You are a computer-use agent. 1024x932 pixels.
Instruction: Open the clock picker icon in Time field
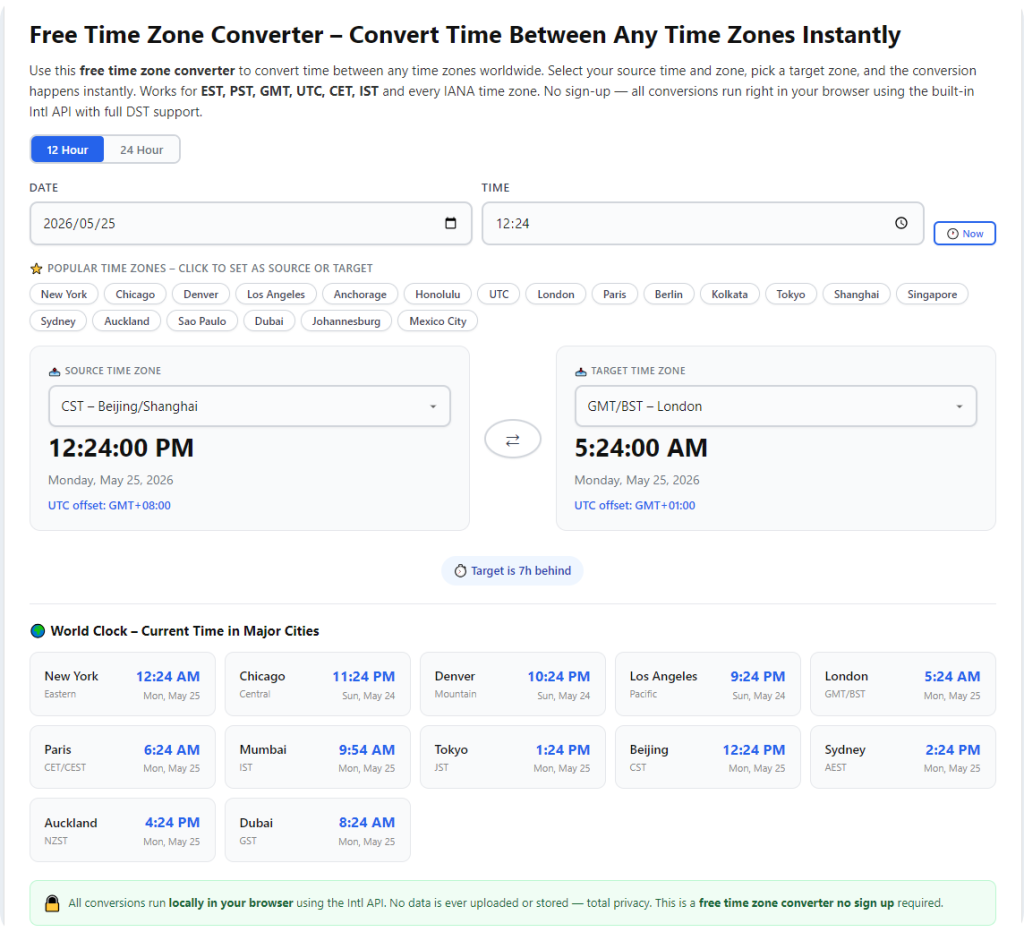tap(901, 223)
